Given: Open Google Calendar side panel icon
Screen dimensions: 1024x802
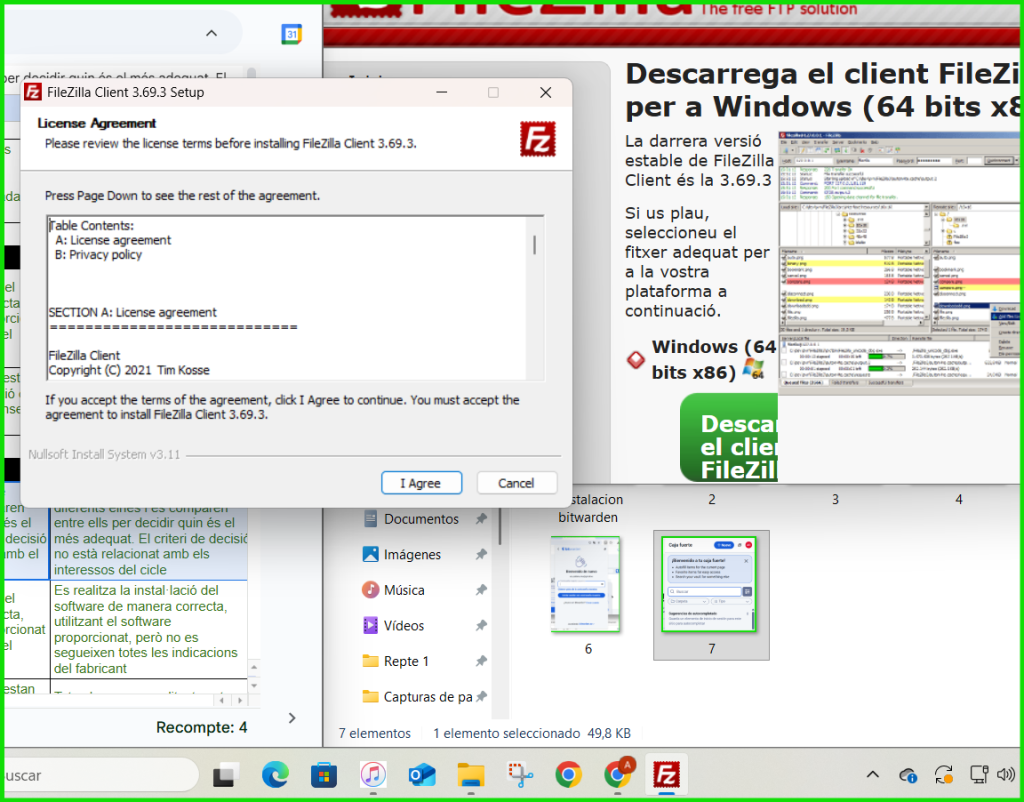Looking at the screenshot, I should (x=291, y=34).
